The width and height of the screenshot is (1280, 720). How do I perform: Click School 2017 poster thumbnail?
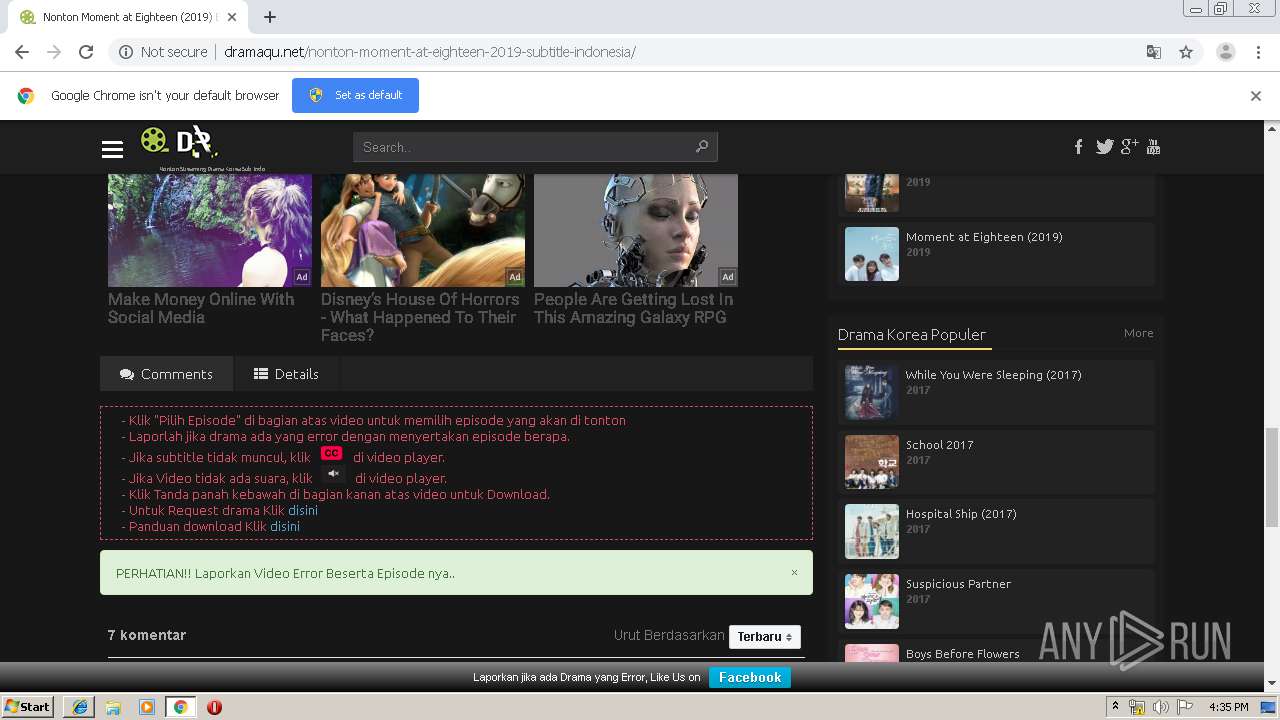[871, 461]
